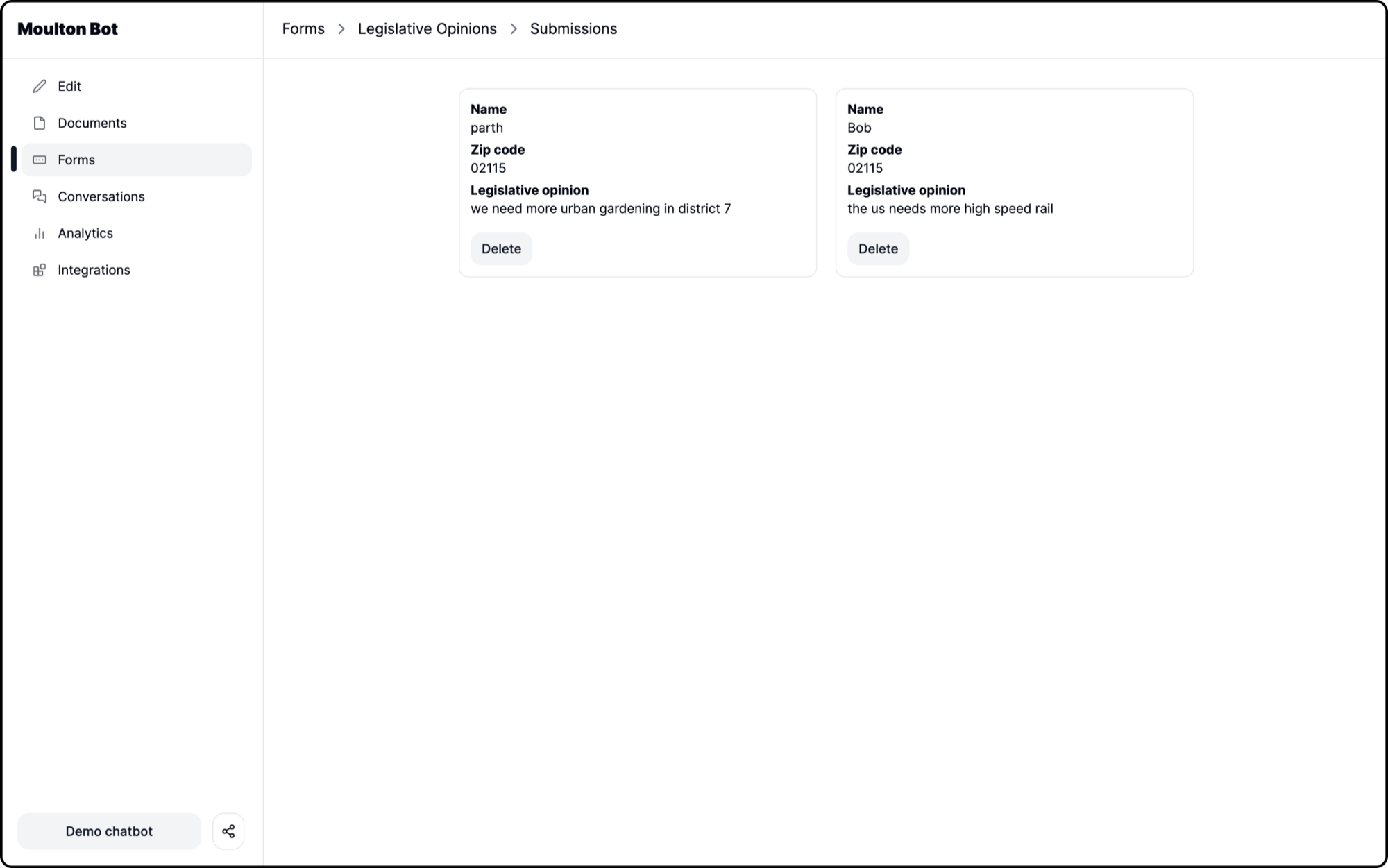Open Conversations using its chat bubbles icon

tap(40, 196)
